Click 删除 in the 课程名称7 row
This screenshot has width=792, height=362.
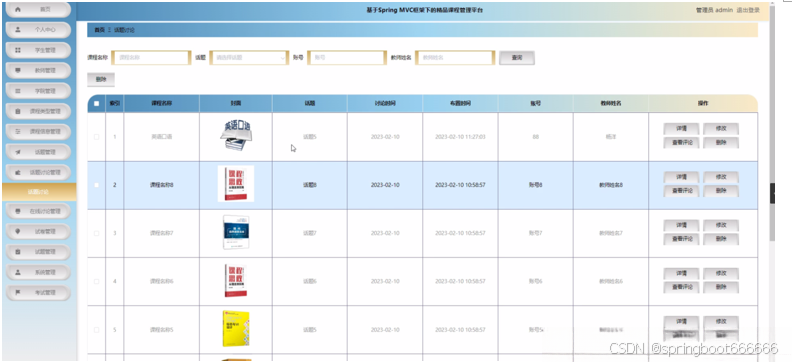721,239
